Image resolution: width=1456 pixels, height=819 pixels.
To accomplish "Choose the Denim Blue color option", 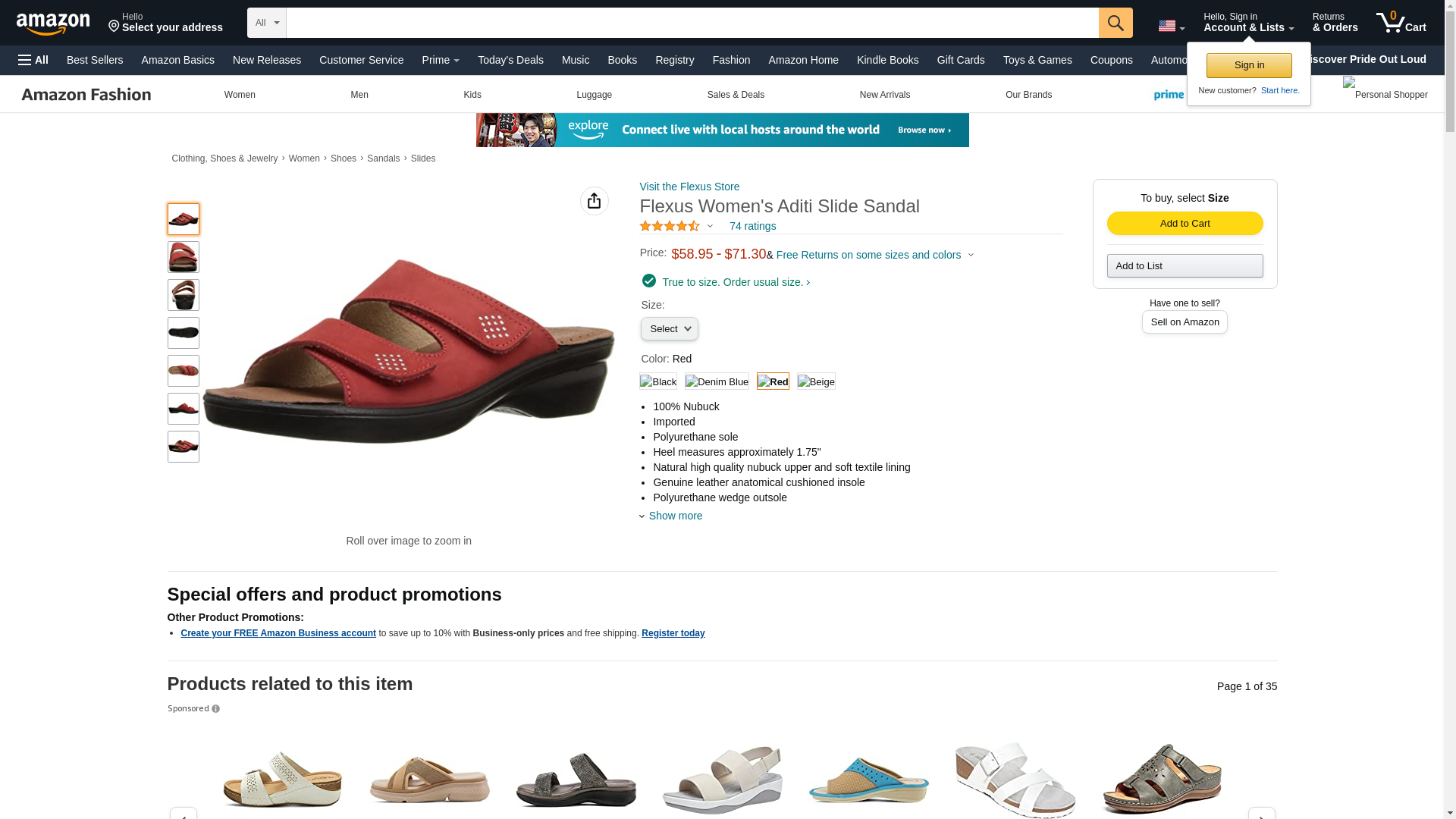I will pyautogui.click(x=717, y=381).
